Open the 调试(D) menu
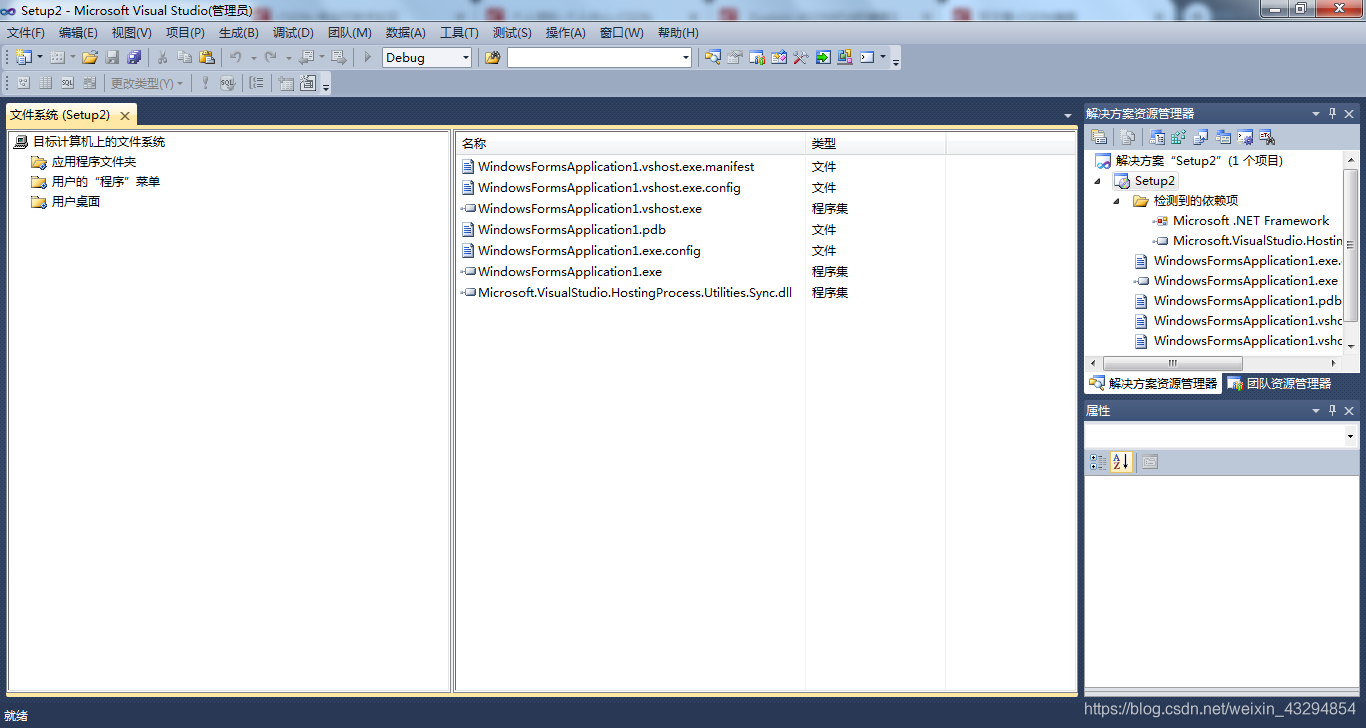 293,33
